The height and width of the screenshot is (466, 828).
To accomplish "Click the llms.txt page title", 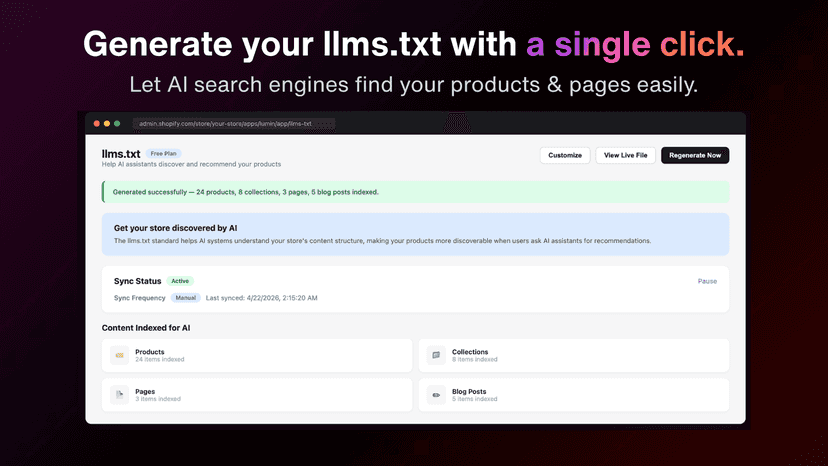I will click(x=121, y=154).
